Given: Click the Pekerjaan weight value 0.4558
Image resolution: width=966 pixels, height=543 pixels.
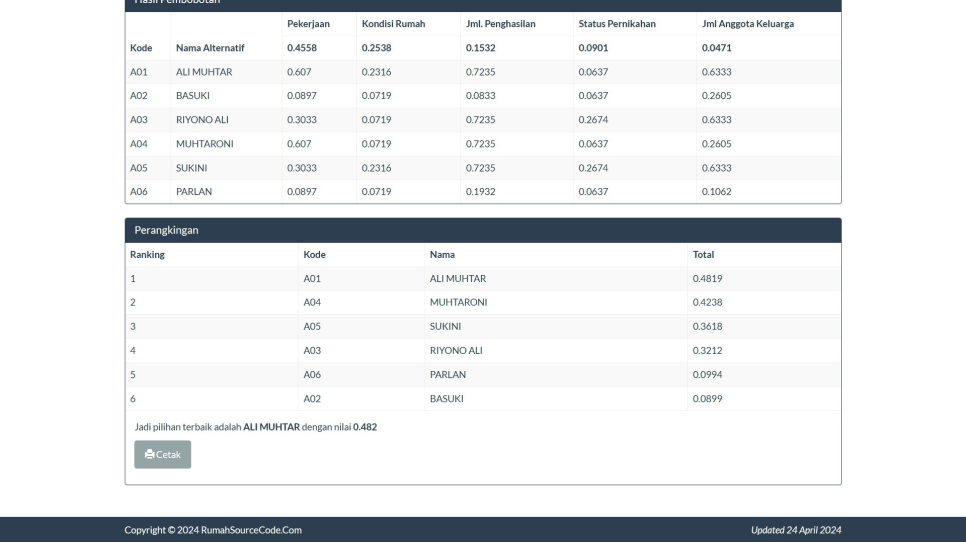Looking at the screenshot, I should click(301, 48).
